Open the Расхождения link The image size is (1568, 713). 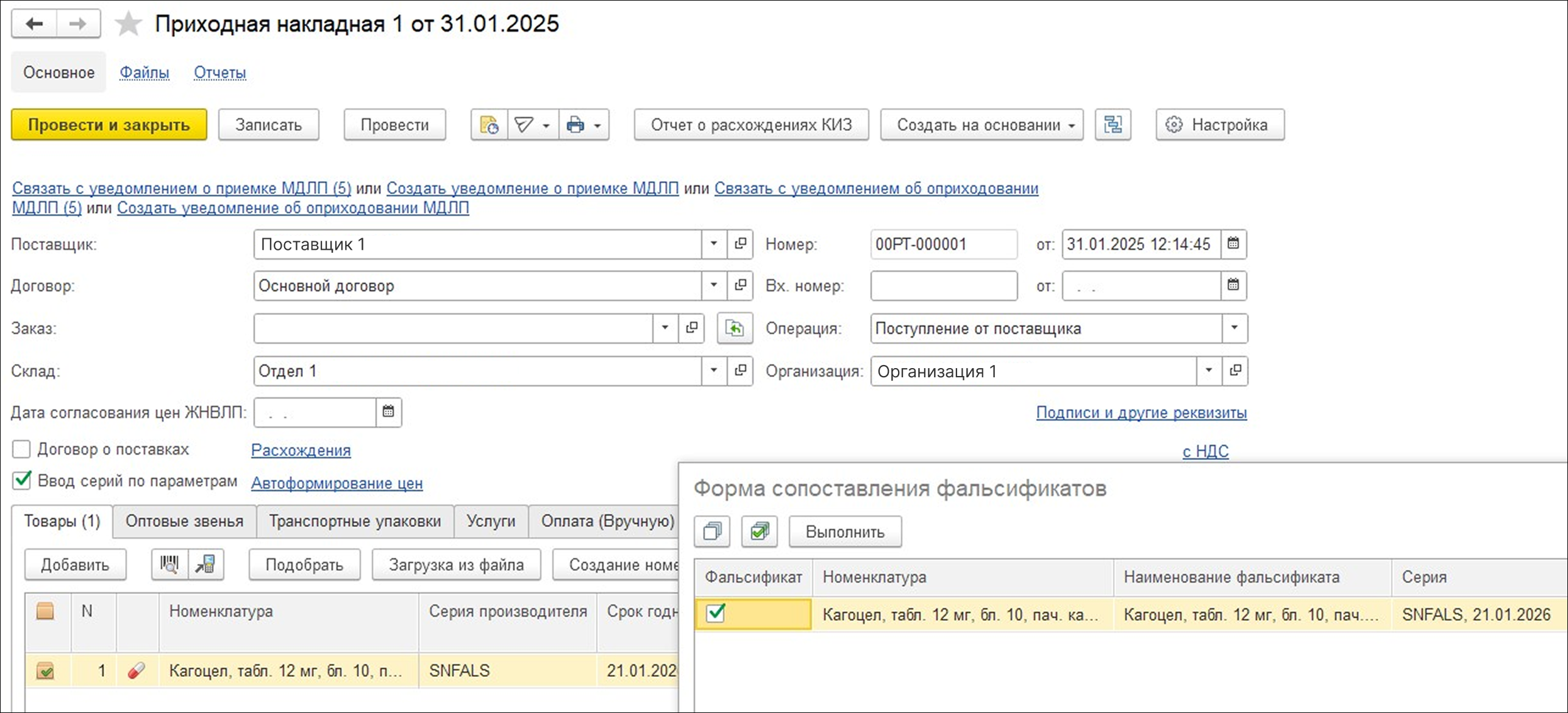point(301,450)
